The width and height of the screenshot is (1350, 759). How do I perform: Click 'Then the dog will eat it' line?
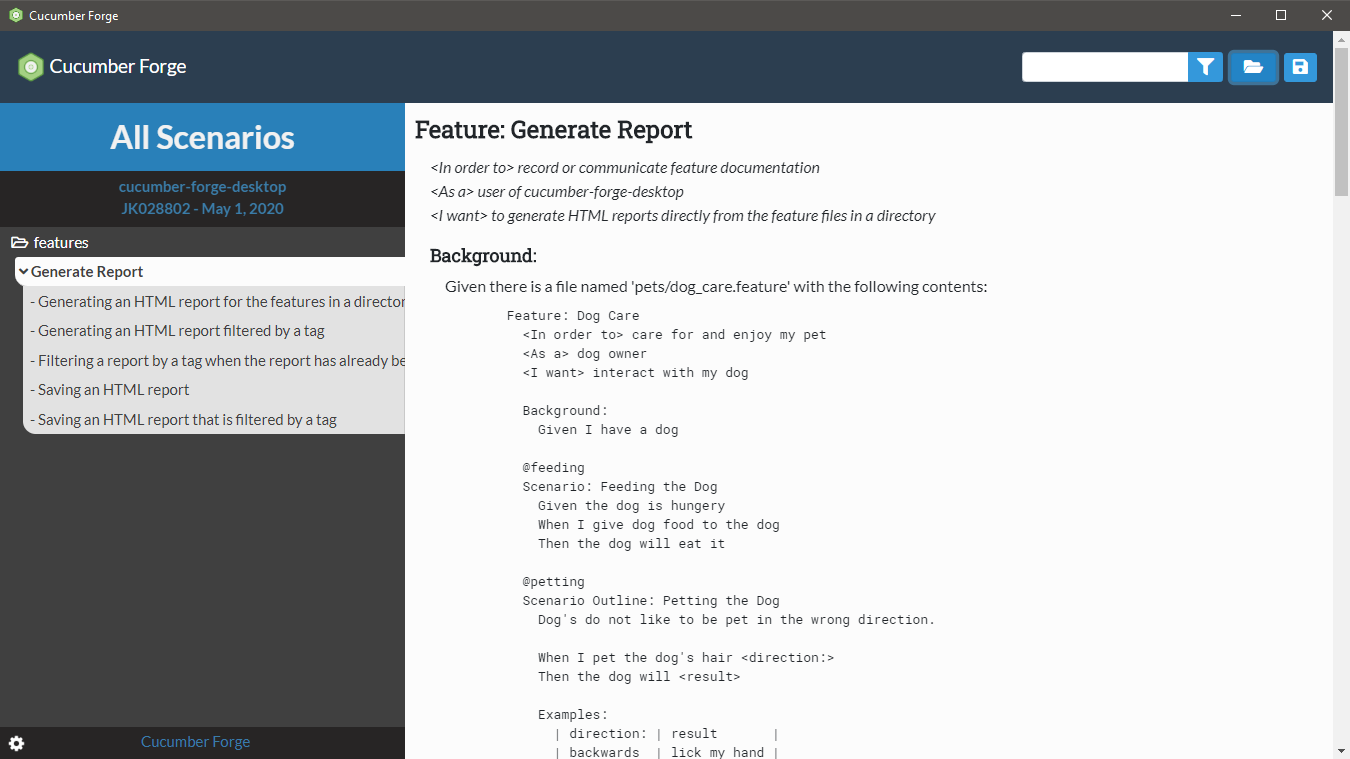click(x=632, y=544)
